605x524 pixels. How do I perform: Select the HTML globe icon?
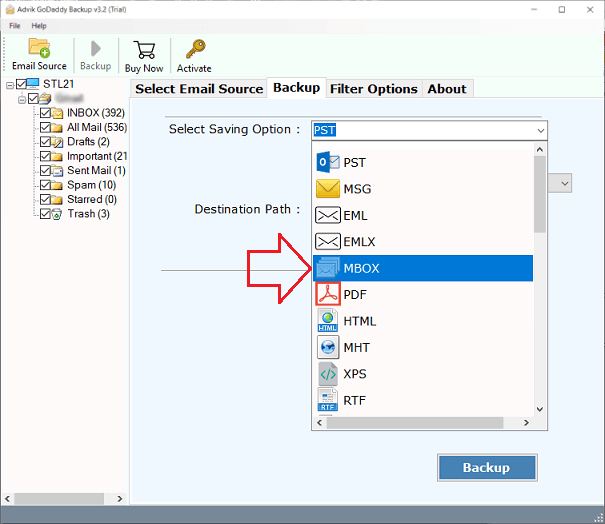pos(328,321)
